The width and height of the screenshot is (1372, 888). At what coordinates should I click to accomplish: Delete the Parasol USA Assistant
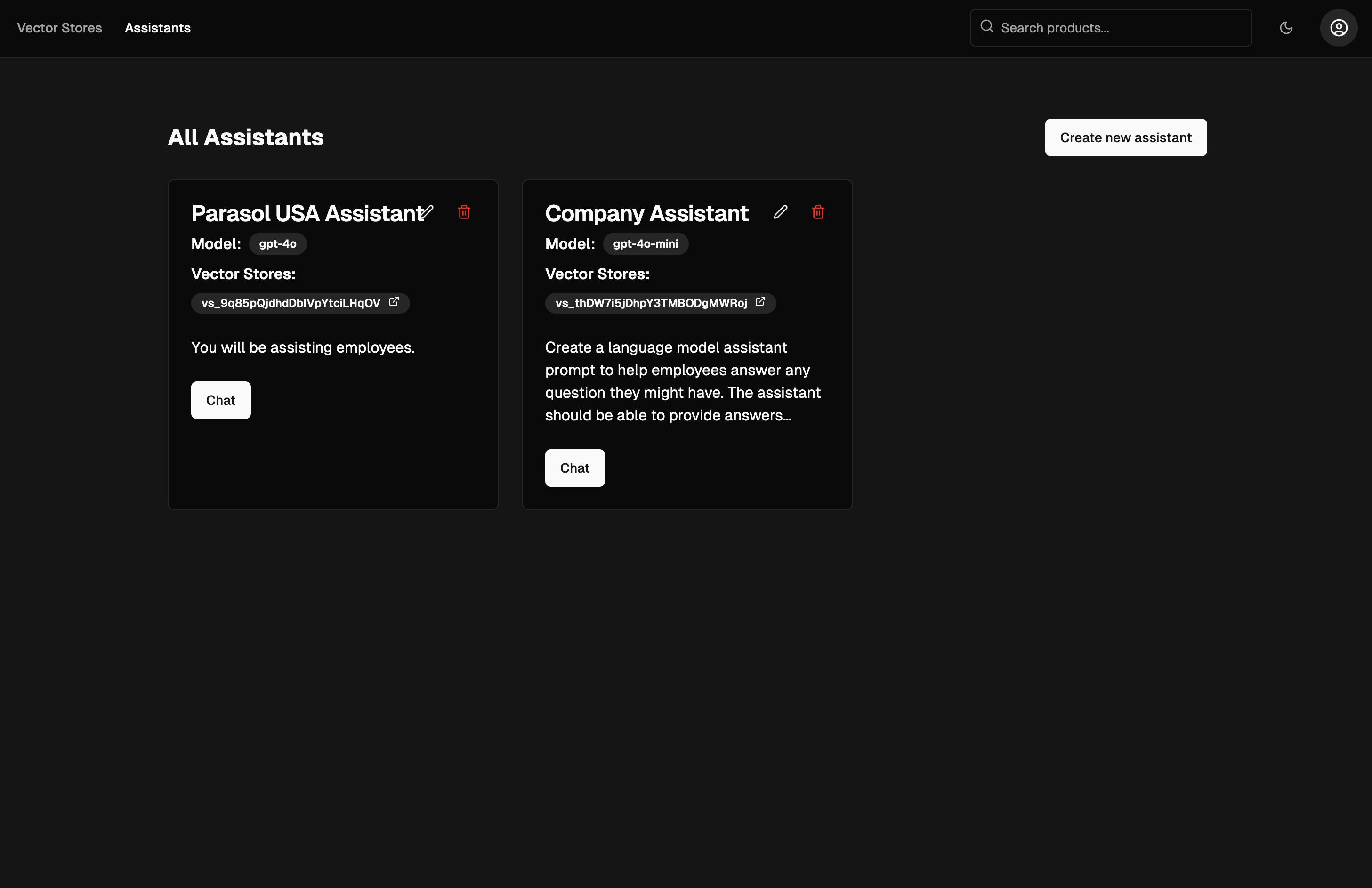[x=464, y=212]
